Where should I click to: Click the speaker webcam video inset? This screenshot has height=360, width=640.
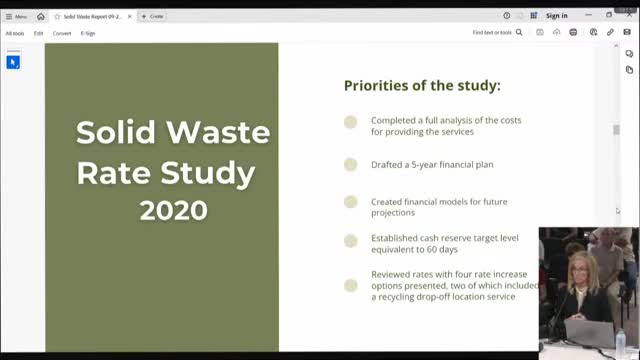click(589, 293)
